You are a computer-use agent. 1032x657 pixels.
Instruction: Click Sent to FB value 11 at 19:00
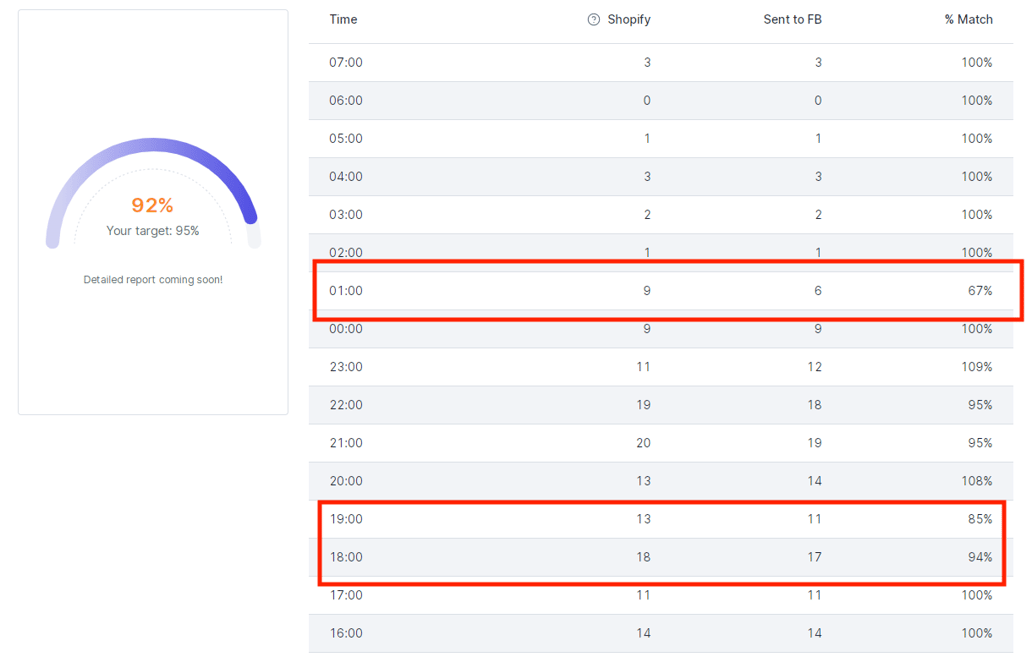coord(815,519)
